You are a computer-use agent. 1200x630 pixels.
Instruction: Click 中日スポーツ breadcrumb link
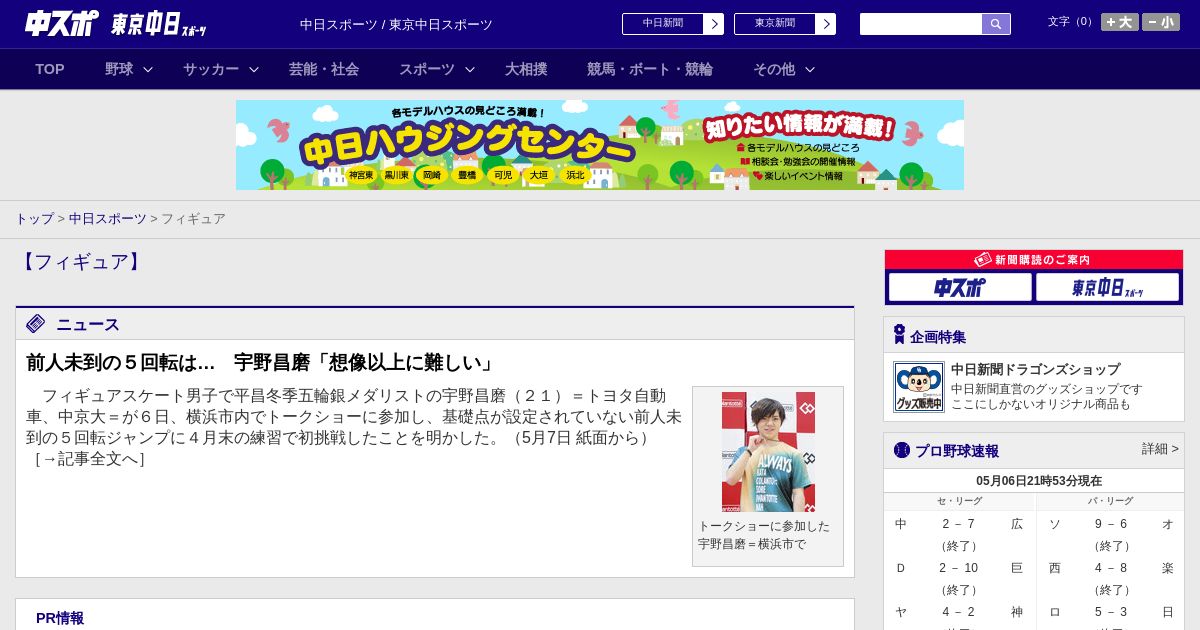point(108,219)
